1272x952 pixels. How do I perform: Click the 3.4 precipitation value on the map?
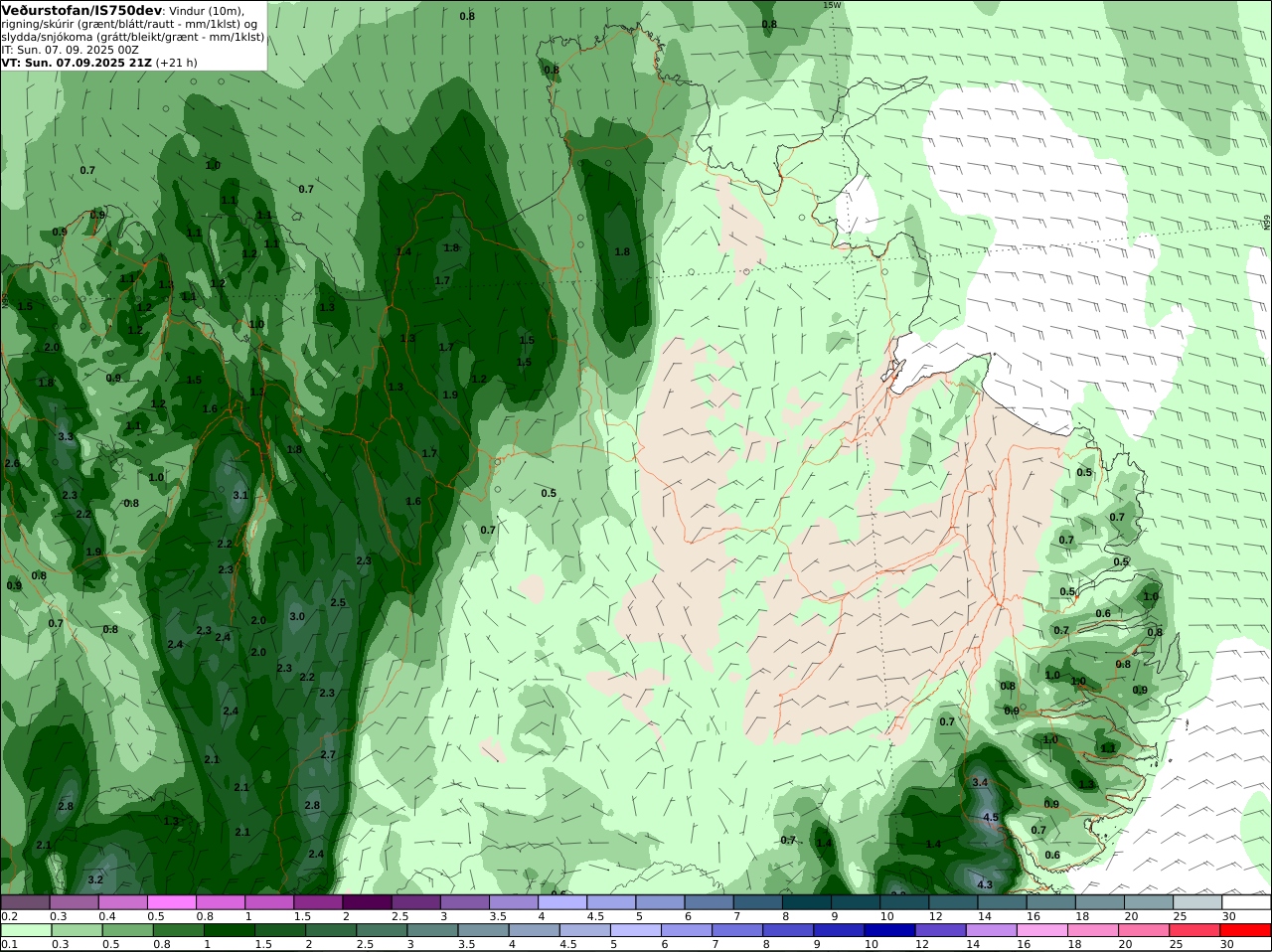tap(980, 783)
